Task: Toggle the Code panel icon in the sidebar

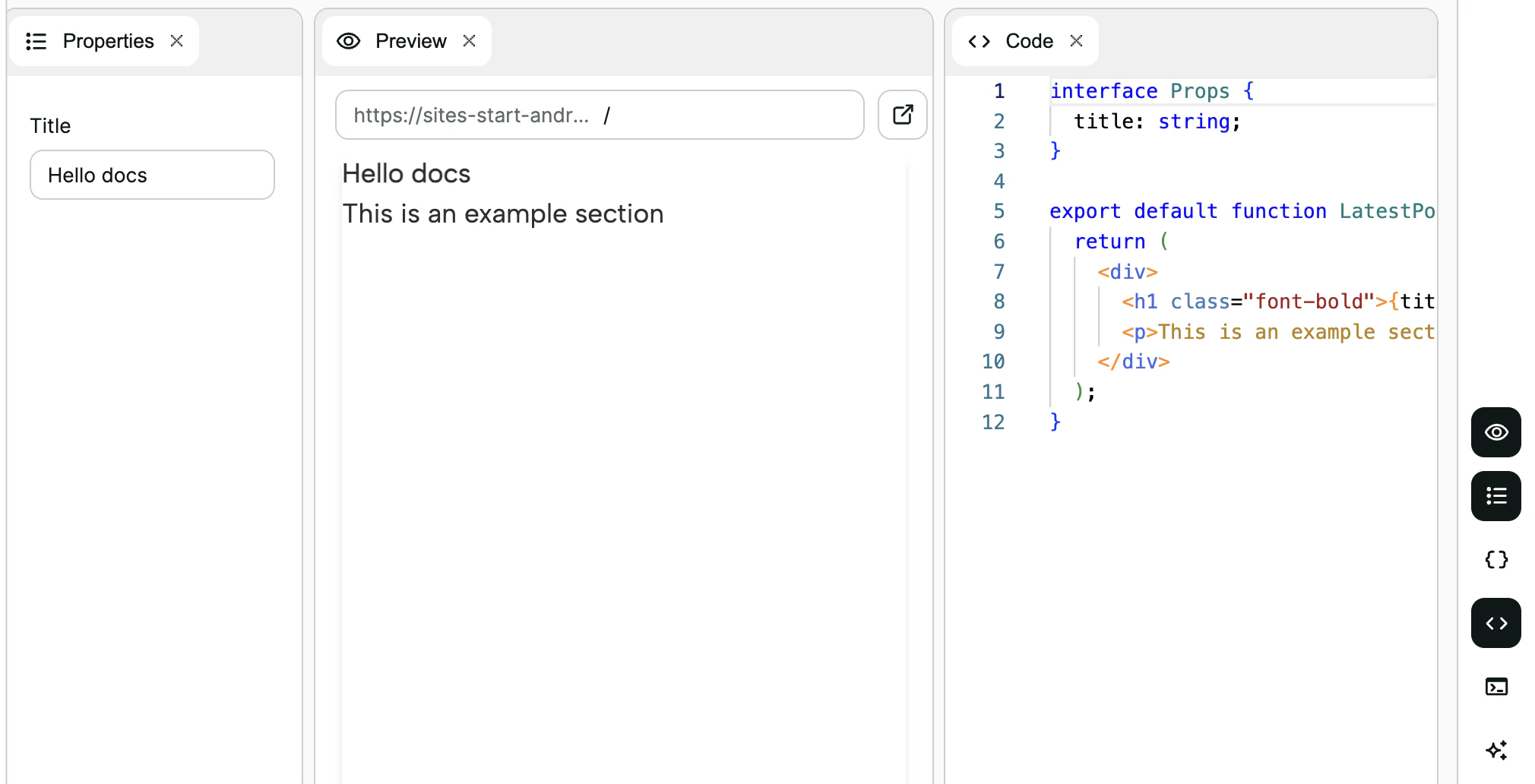Action: point(1495,623)
